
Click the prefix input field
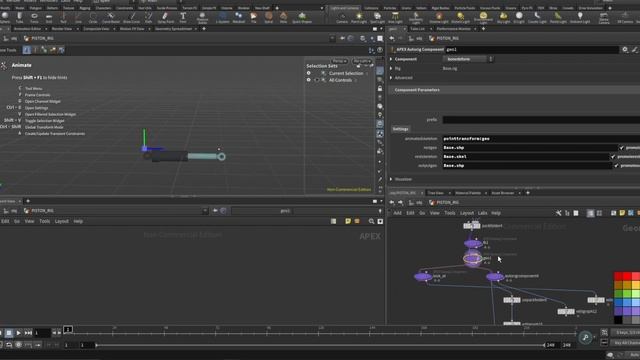pos(541,120)
